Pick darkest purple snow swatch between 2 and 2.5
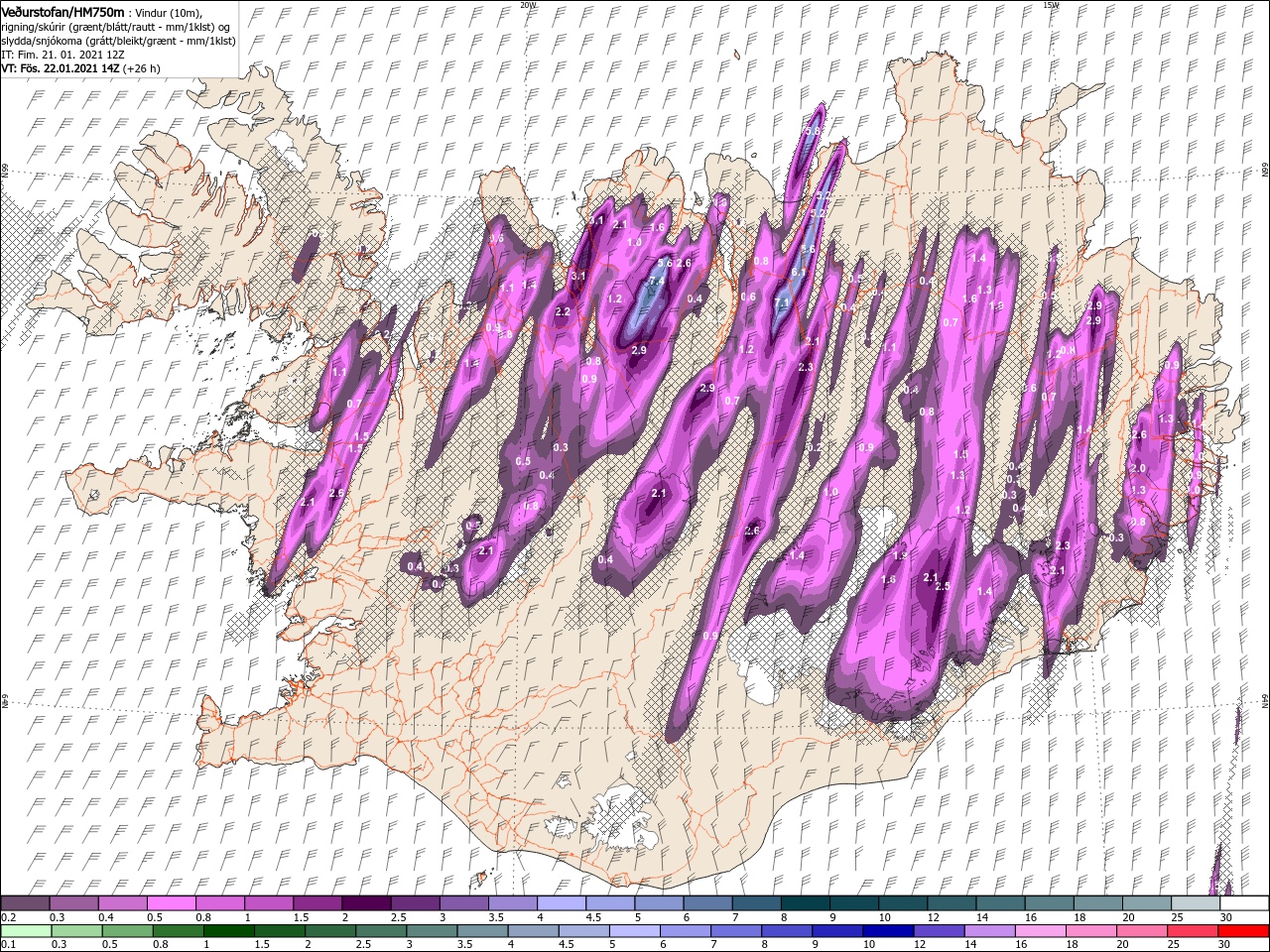Image resolution: width=1270 pixels, height=952 pixels. (x=366, y=903)
